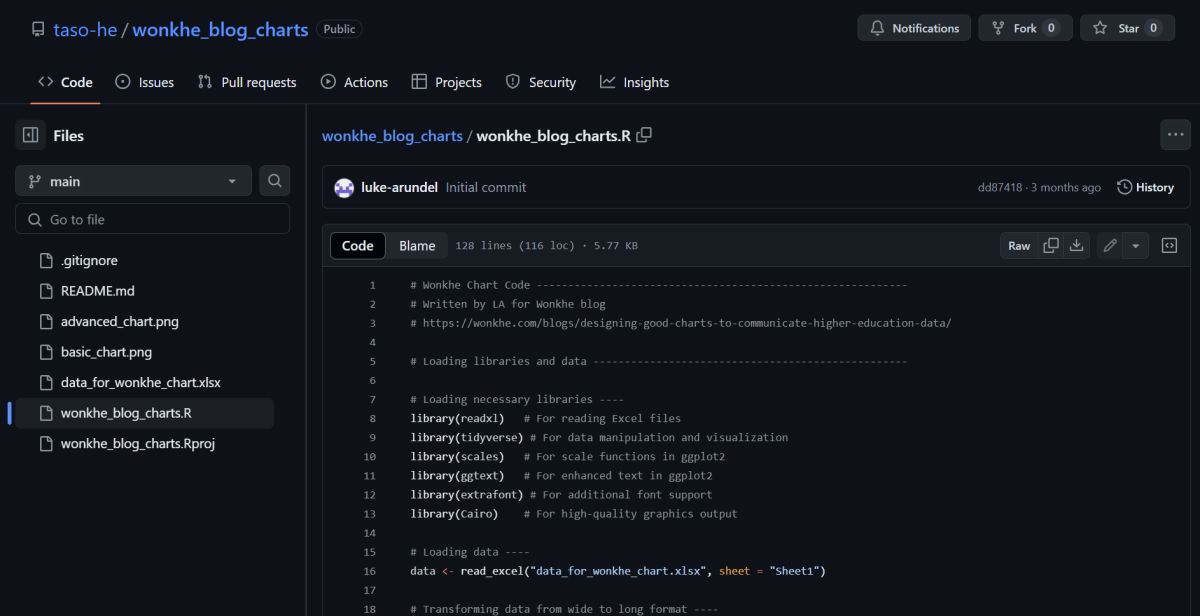1200x616 pixels.
Task: Switch to the Code view
Action: (x=358, y=246)
